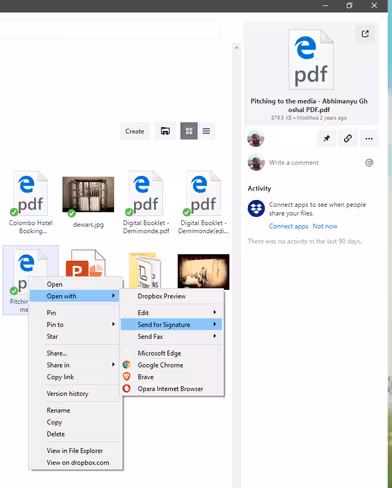Expand the Share in submenu
Viewport: 392px width, 488px height.
75,365
